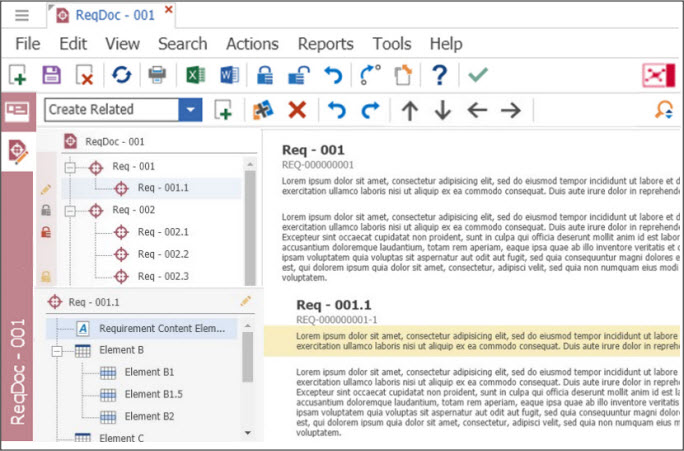The width and height of the screenshot is (684, 451).
Task: Click the closed padlock lock icon
Action: tap(264, 75)
